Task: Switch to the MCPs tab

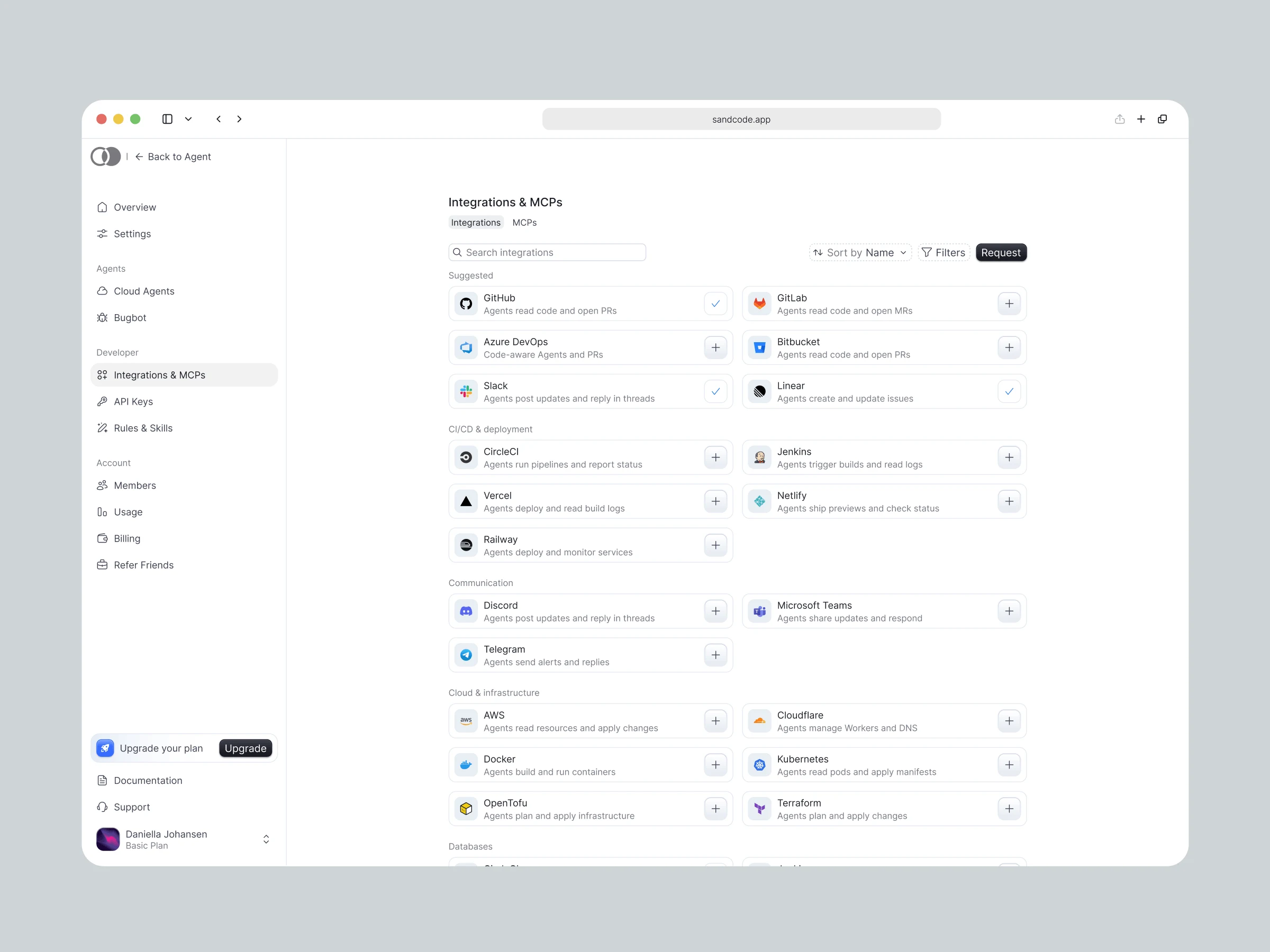Action: [x=524, y=223]
